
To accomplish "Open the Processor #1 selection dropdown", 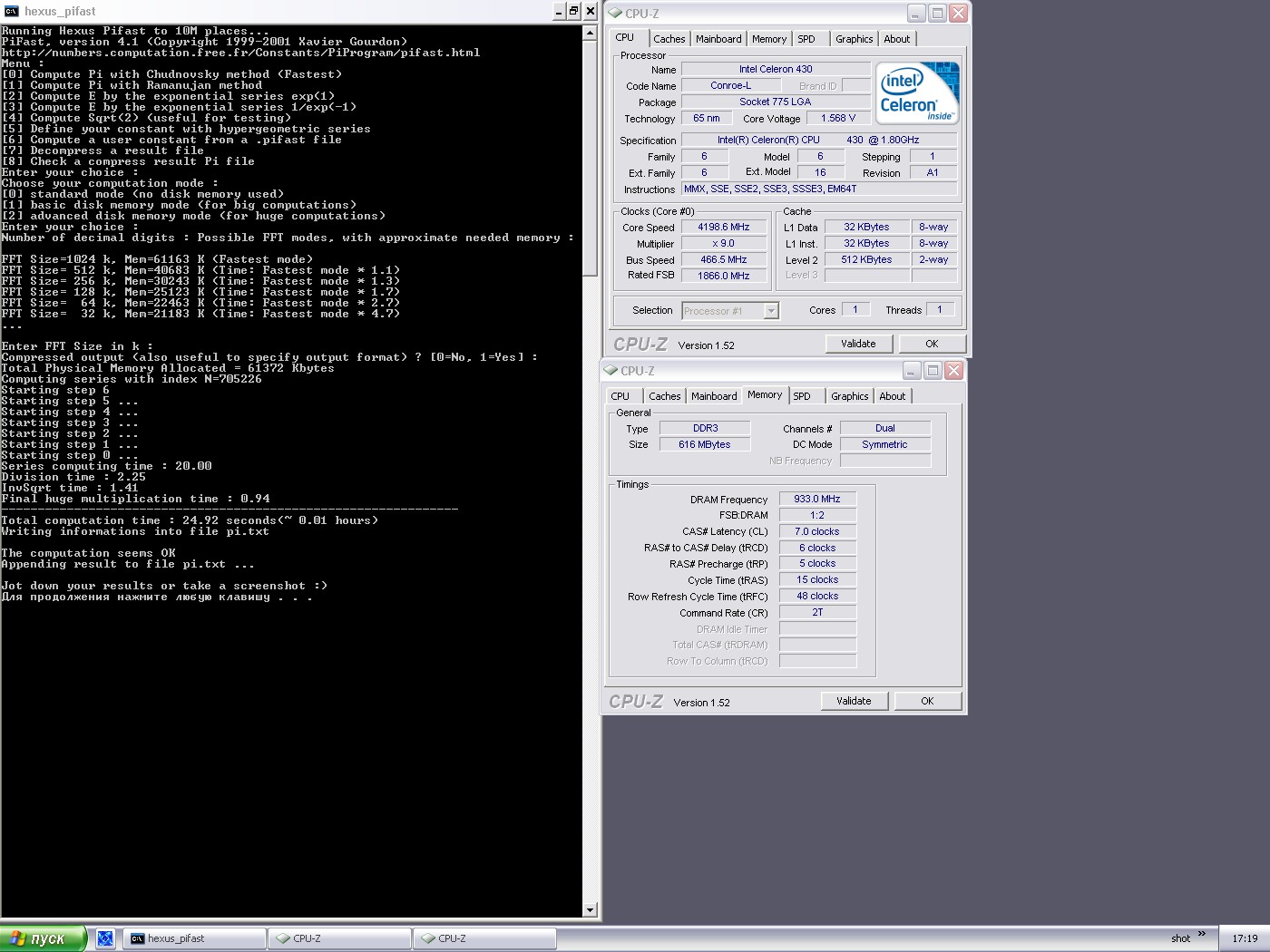I will click(x=771, y=311).
